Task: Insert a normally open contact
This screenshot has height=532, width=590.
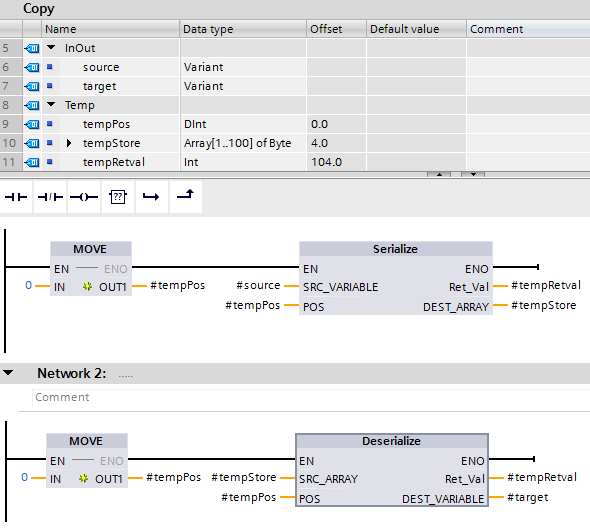Action: [x=16, y=197]
